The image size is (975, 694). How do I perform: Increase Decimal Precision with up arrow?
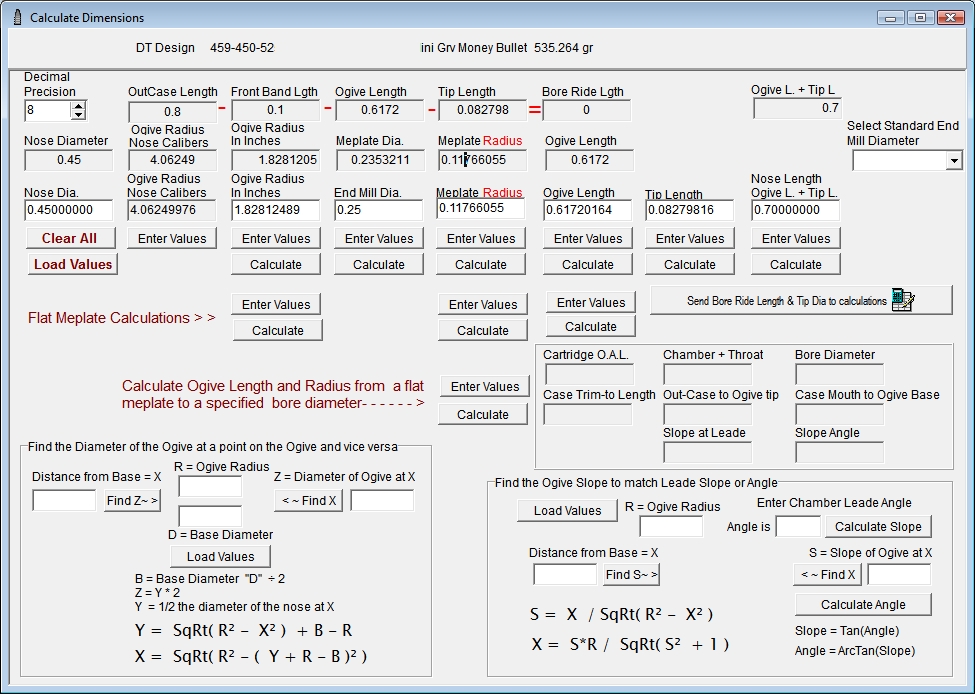coord(79,105)
